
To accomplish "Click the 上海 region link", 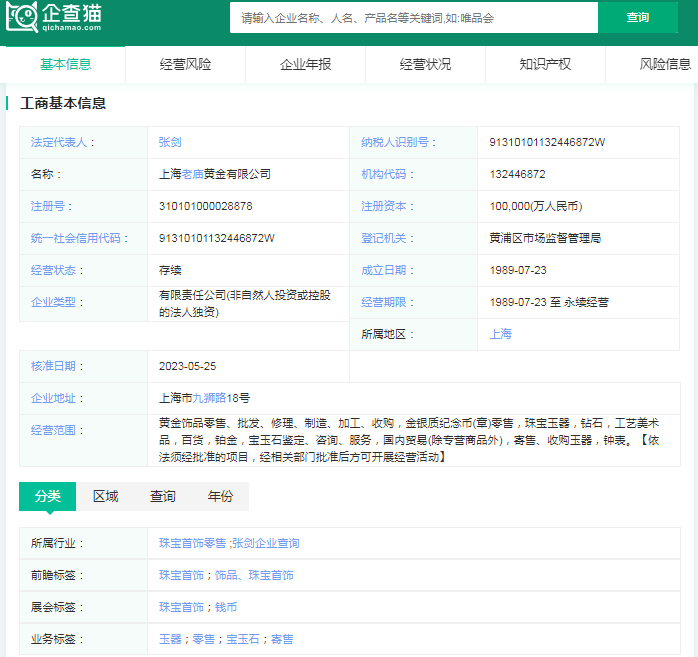I will [x=500, y=334].
